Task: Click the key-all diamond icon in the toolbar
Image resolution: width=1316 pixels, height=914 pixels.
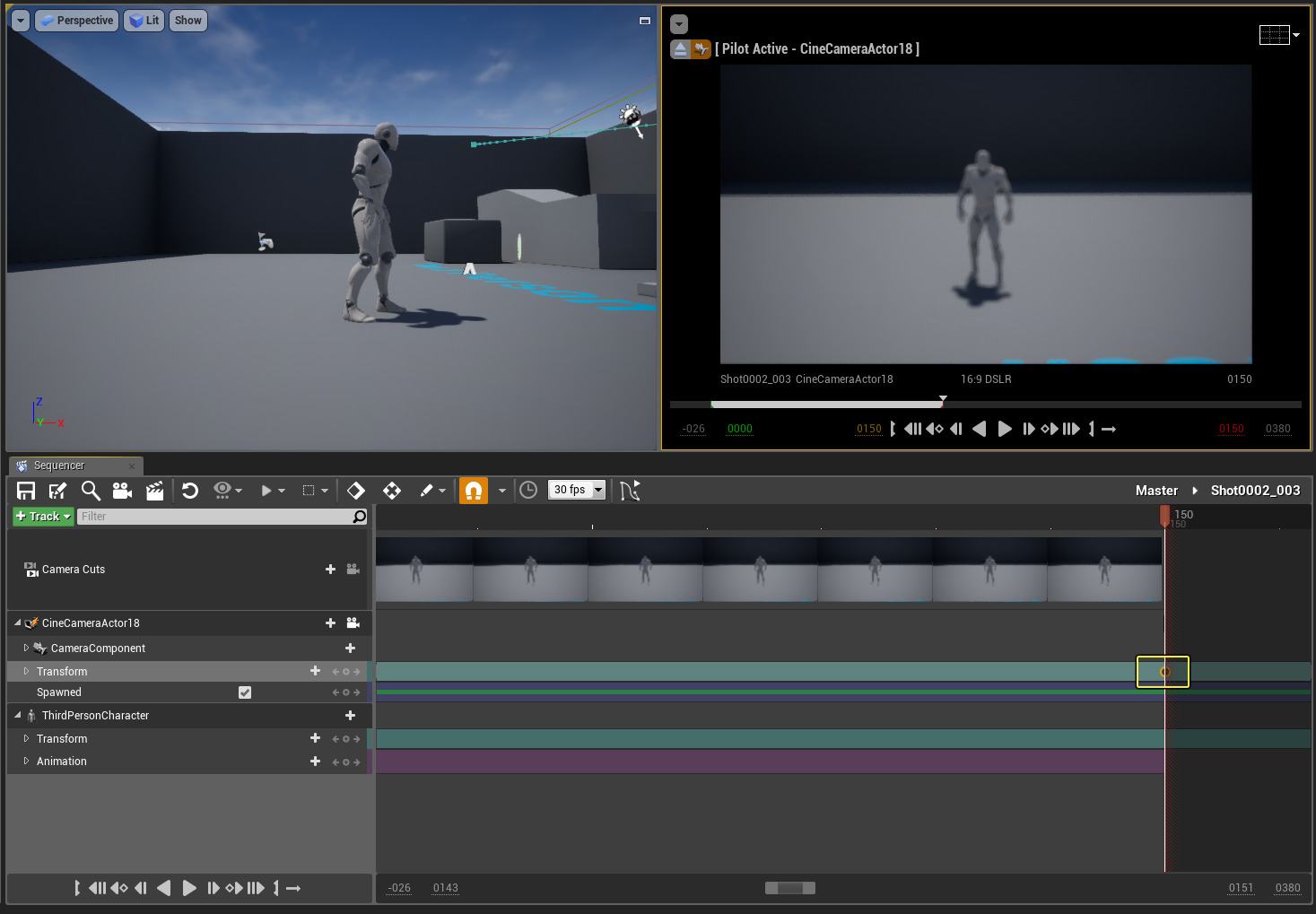Action: click(x=356, y=491)
